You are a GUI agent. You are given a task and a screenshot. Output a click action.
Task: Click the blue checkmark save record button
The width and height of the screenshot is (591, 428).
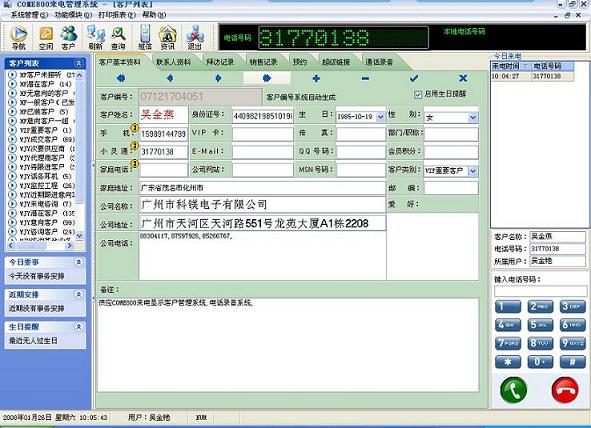[x=413, y=78]
